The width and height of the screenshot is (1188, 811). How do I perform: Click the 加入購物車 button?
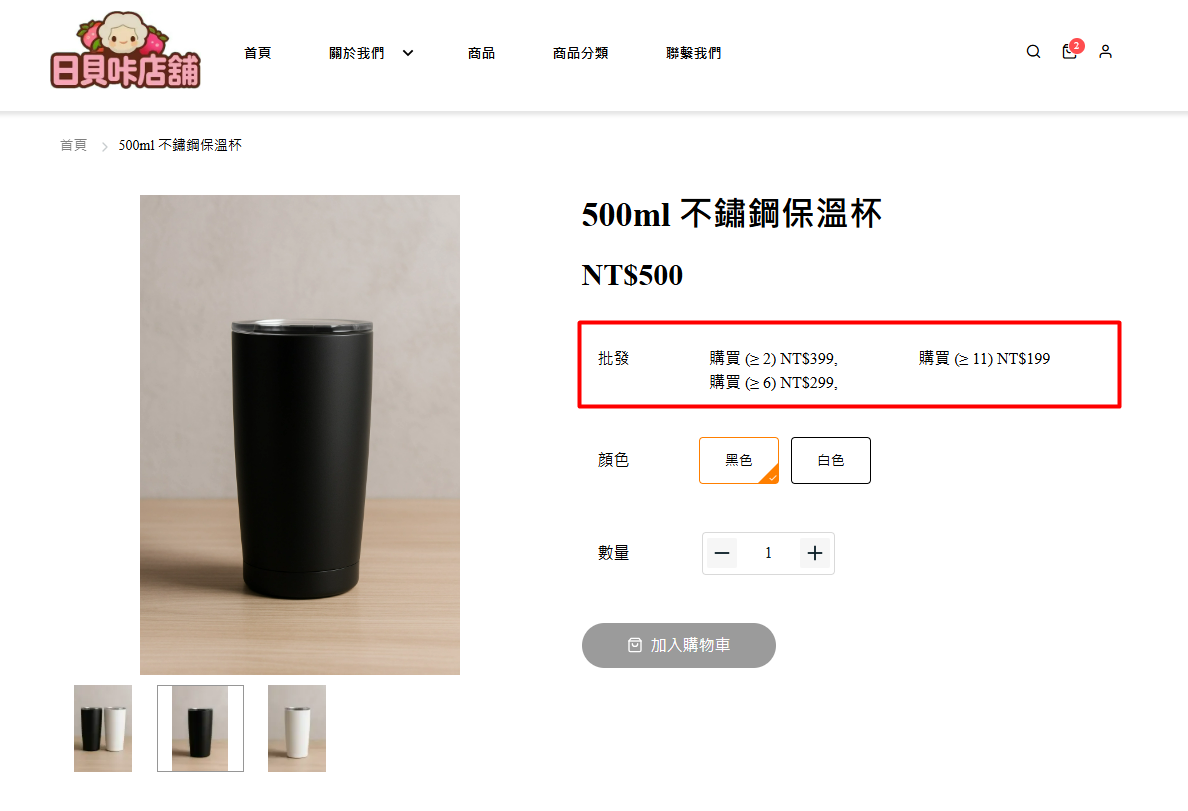[x=679, y=645]
